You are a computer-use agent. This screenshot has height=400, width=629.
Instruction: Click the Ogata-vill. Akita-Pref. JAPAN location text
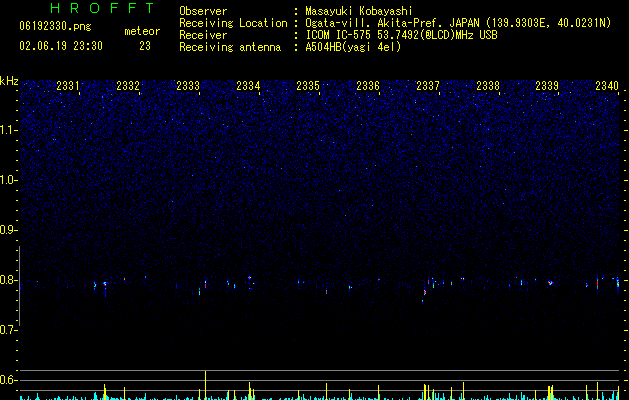coord(393,23)
